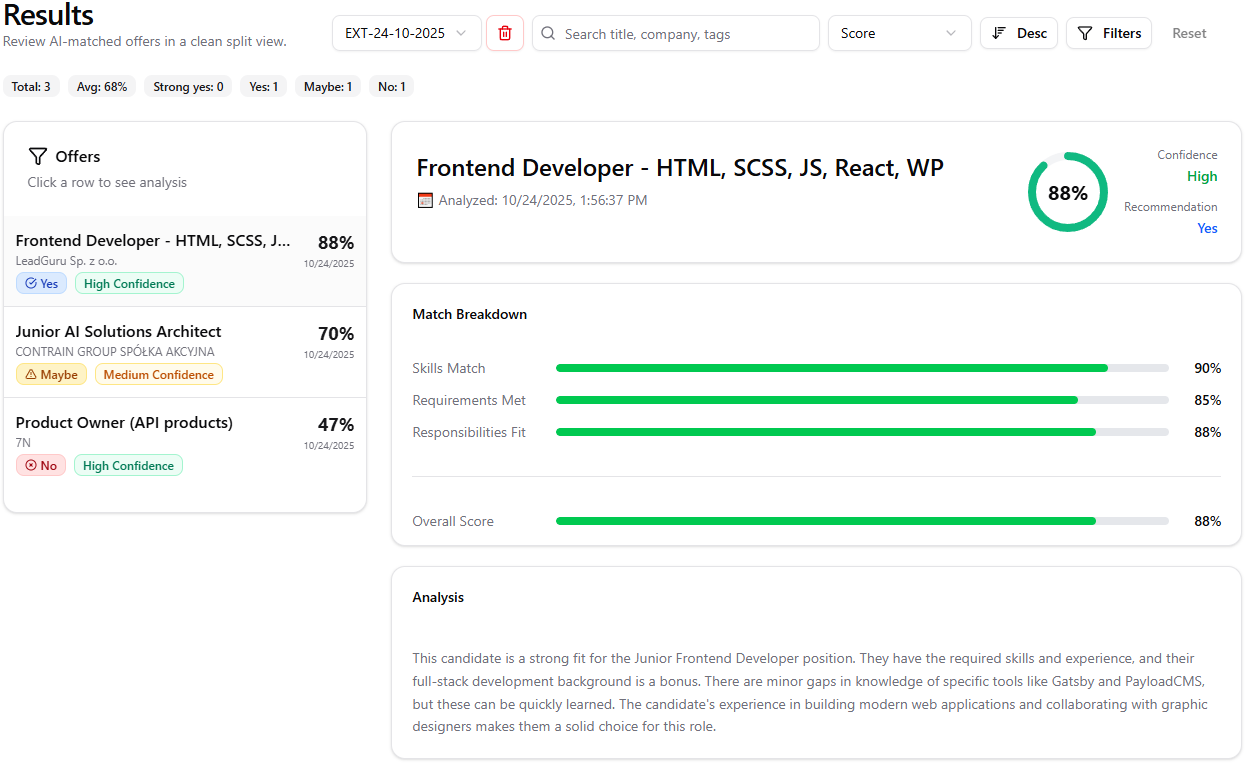This screenshot has height=765, width=1246.
Task: Click the Reset link
Action: [1189, 33]
